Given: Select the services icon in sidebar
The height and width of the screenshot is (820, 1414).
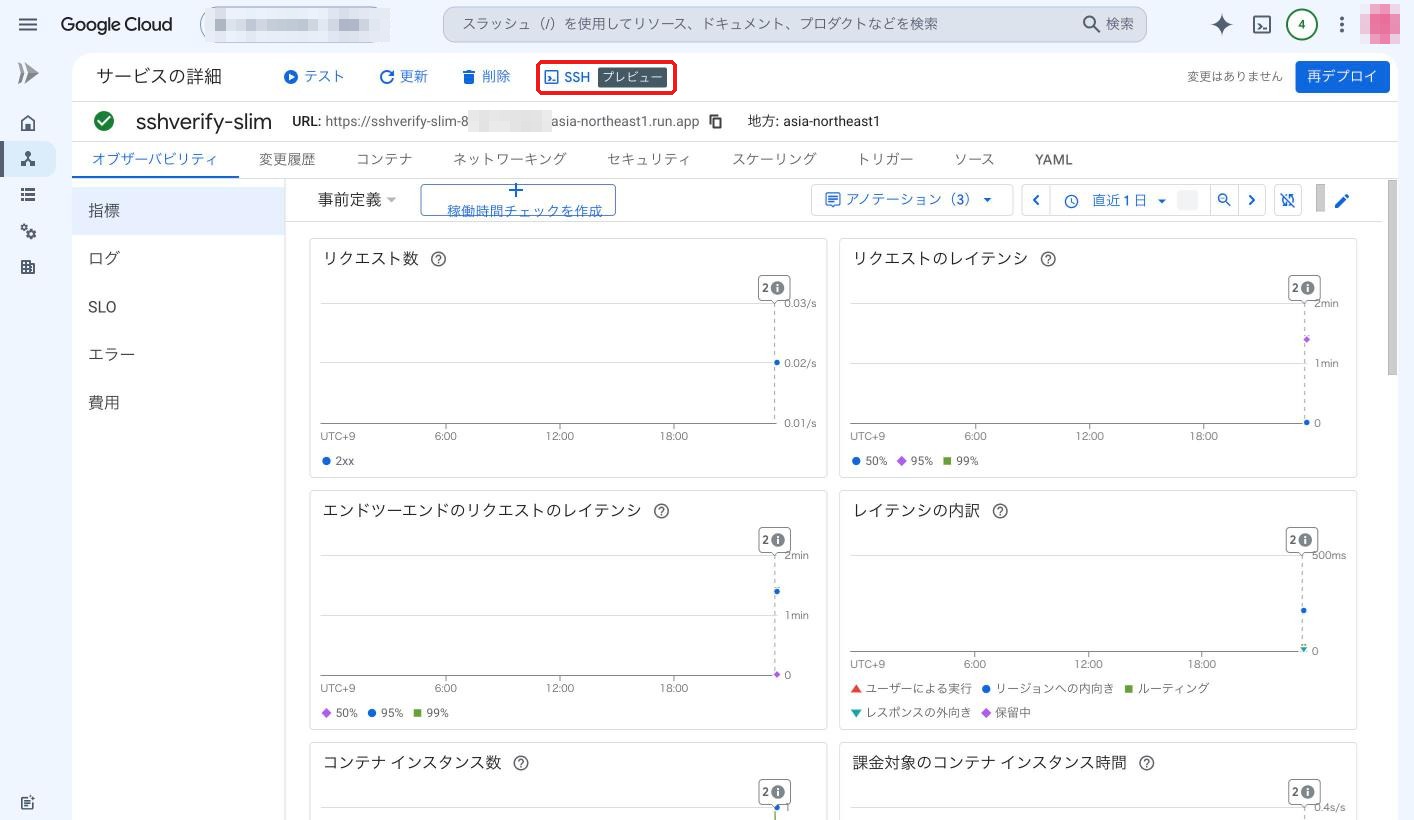Looking at the screenshot, I should 28,159.
